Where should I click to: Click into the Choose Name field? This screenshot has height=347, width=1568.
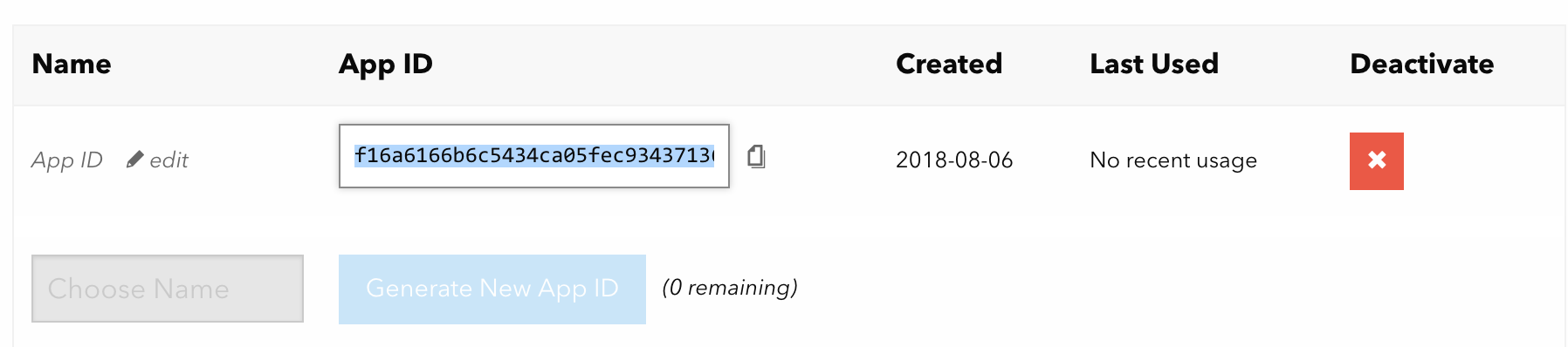(x=168, y=289)
